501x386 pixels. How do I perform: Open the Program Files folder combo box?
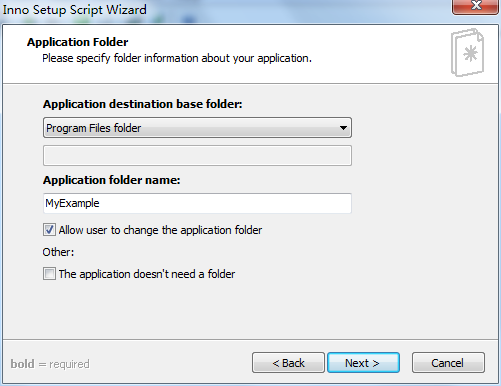click(x=197, y=128)
